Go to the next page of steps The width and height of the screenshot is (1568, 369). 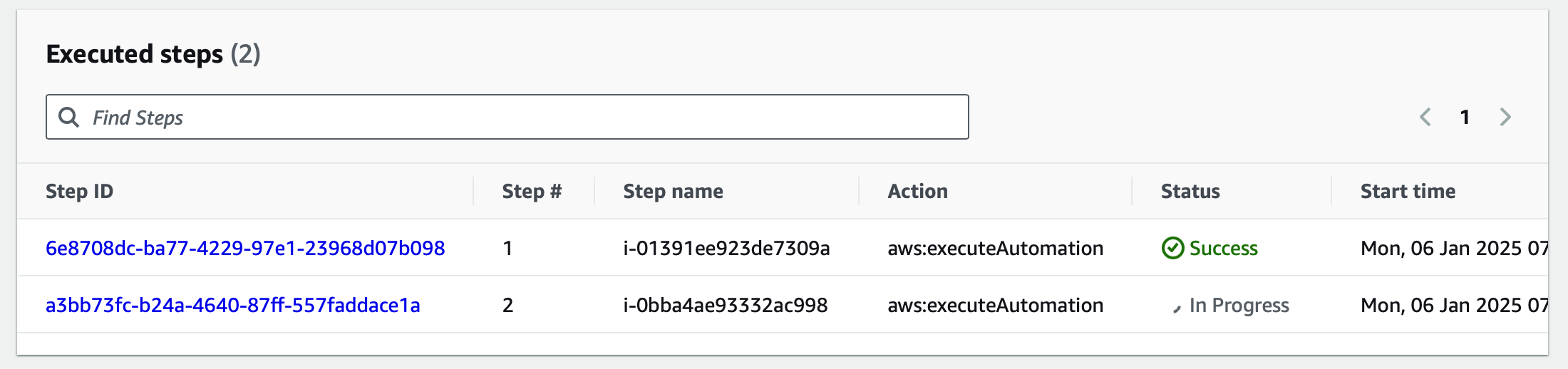point(1505,117)
